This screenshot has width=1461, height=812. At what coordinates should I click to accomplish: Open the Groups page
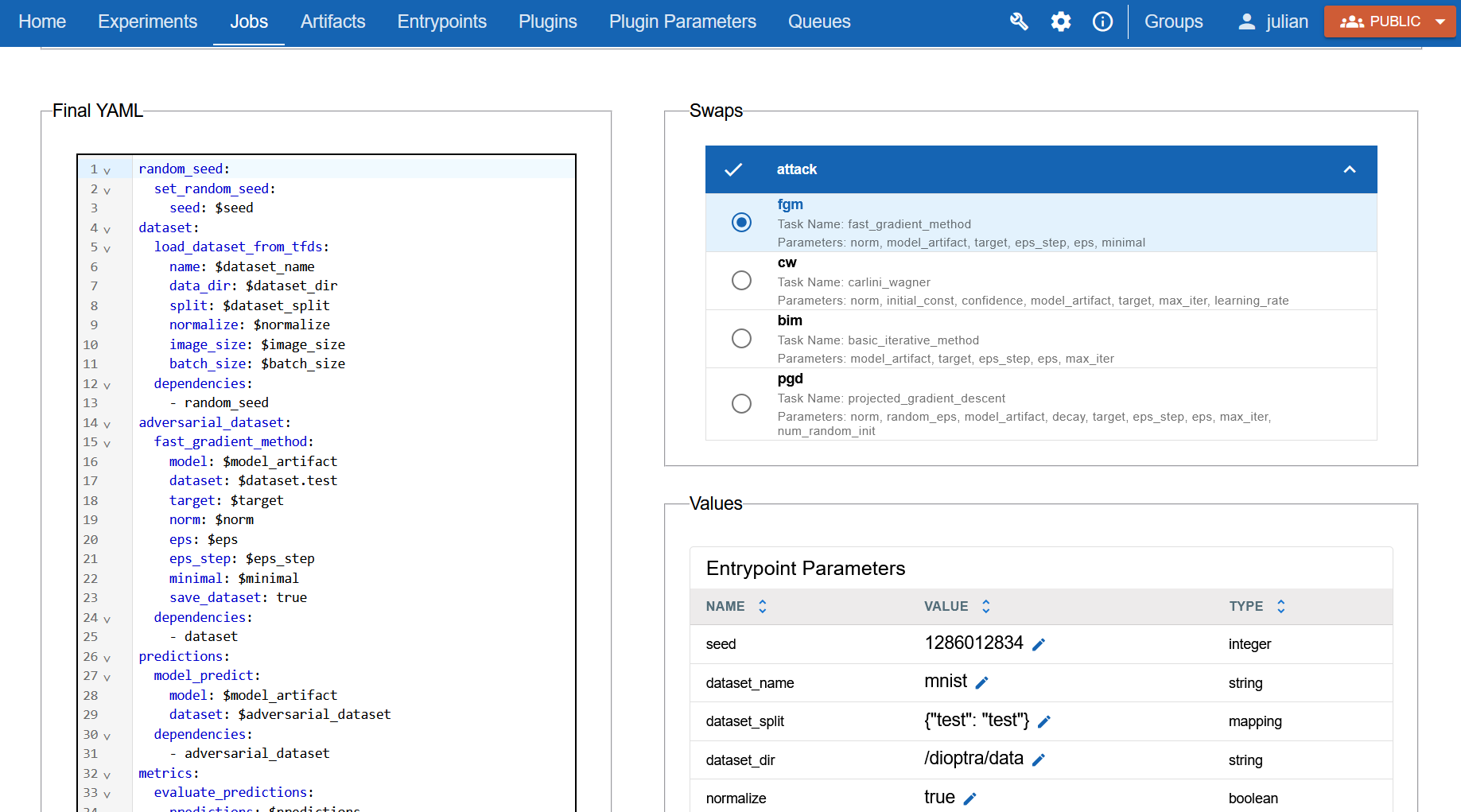[x=1173, y=21]
